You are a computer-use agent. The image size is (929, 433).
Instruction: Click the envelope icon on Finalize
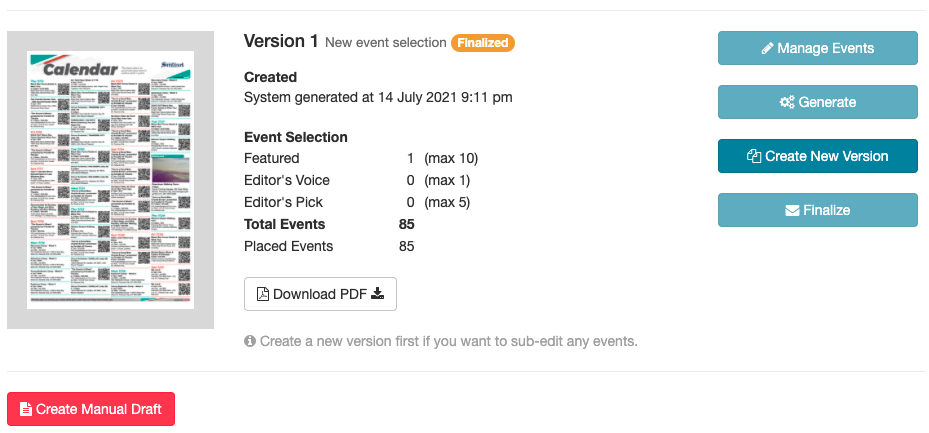(x=792, y=210)
